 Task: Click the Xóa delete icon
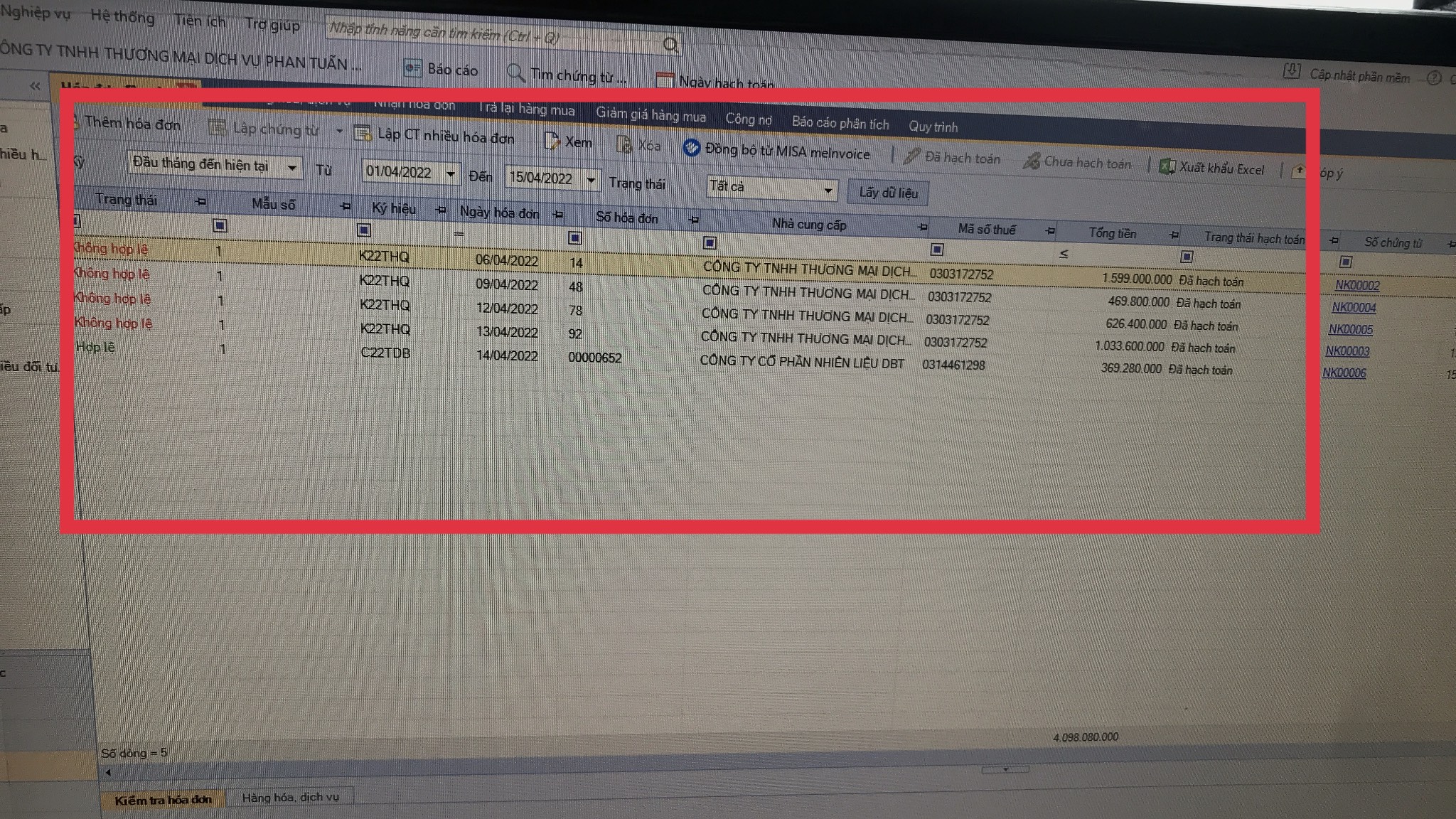(624, 144)
